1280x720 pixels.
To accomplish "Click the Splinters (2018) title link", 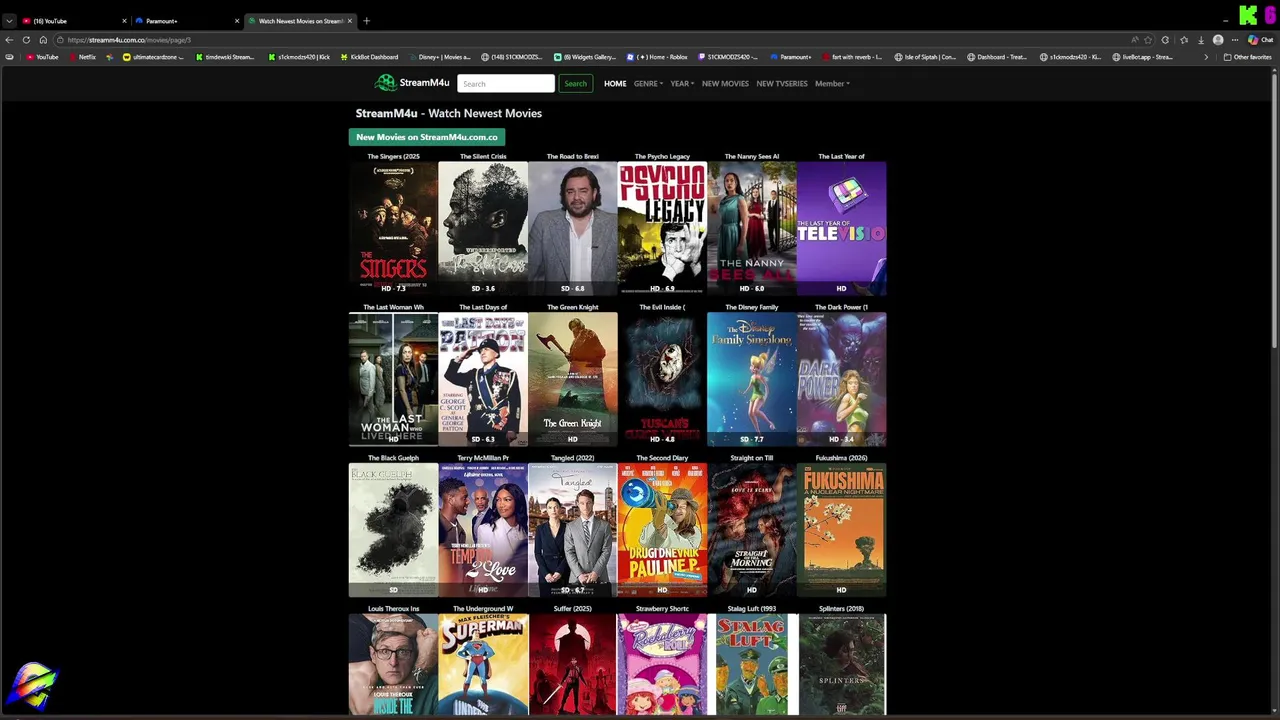I will pyautogui.click(x=841, y=609).
